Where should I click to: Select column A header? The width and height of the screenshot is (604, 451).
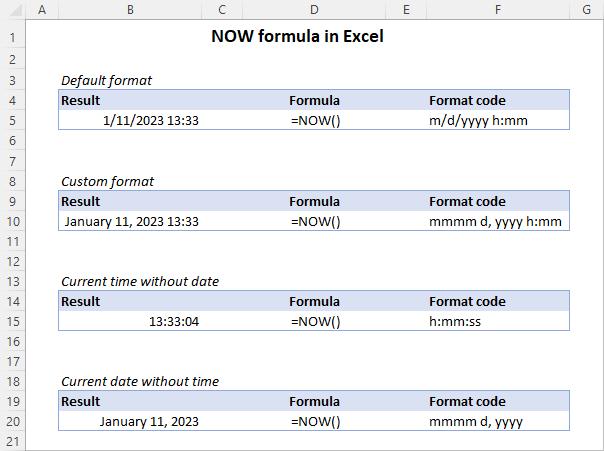42,10
